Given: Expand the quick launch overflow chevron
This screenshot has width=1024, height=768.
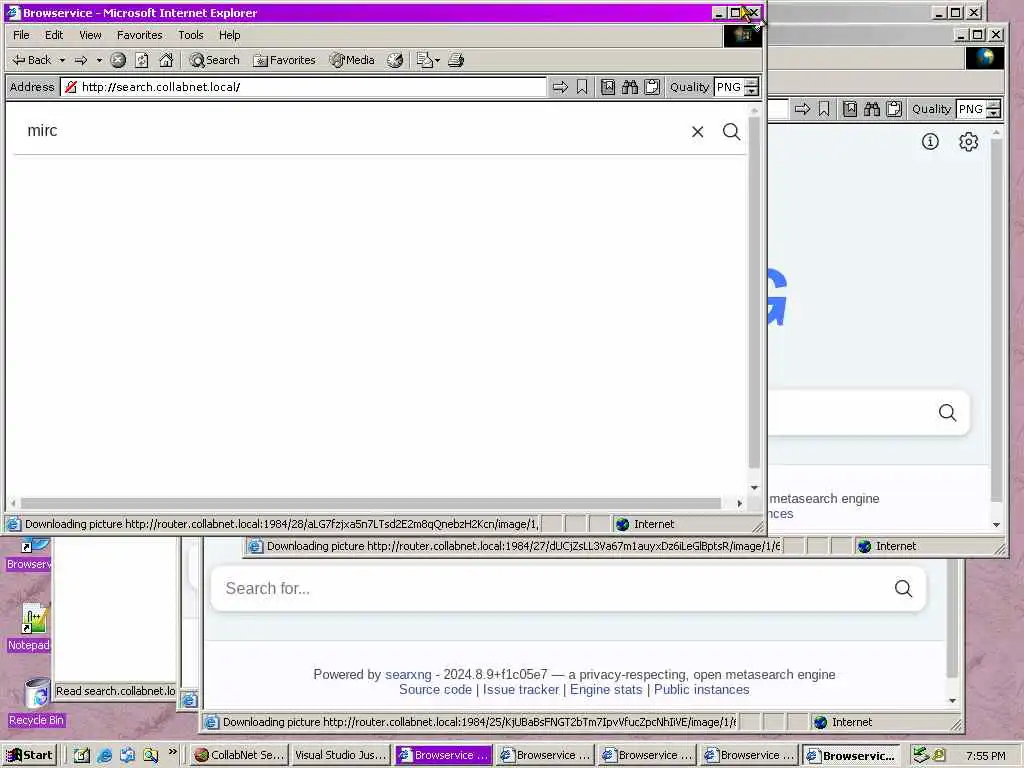Looking at the screenshot, I should tap(172, 752).
